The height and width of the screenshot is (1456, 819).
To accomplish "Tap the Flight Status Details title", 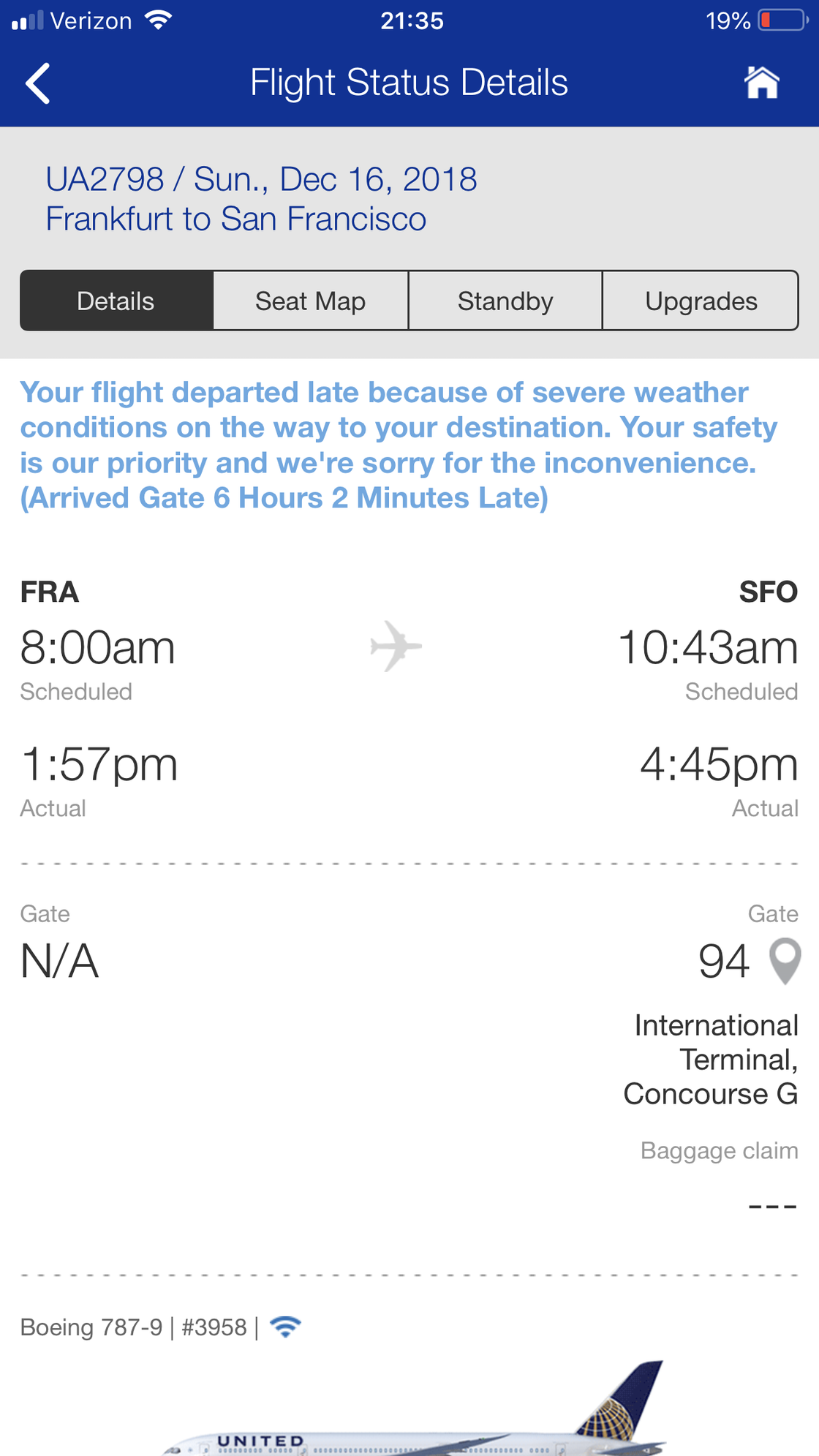I will pyautogui.click(x=409, y=82).
